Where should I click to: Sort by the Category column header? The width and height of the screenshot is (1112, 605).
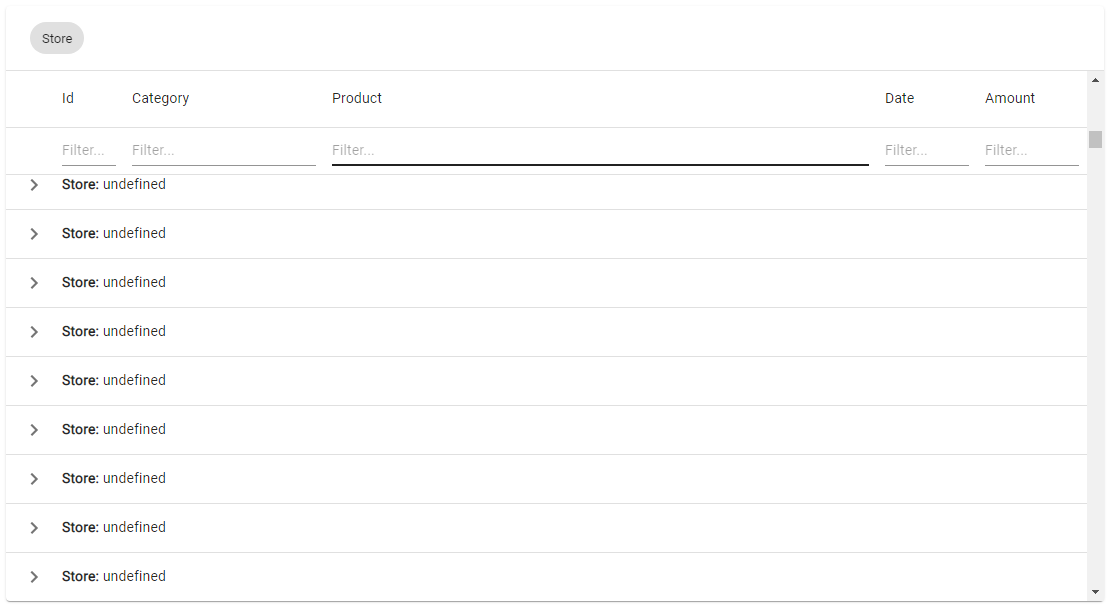pyautogui.click(x=160, y=98)
